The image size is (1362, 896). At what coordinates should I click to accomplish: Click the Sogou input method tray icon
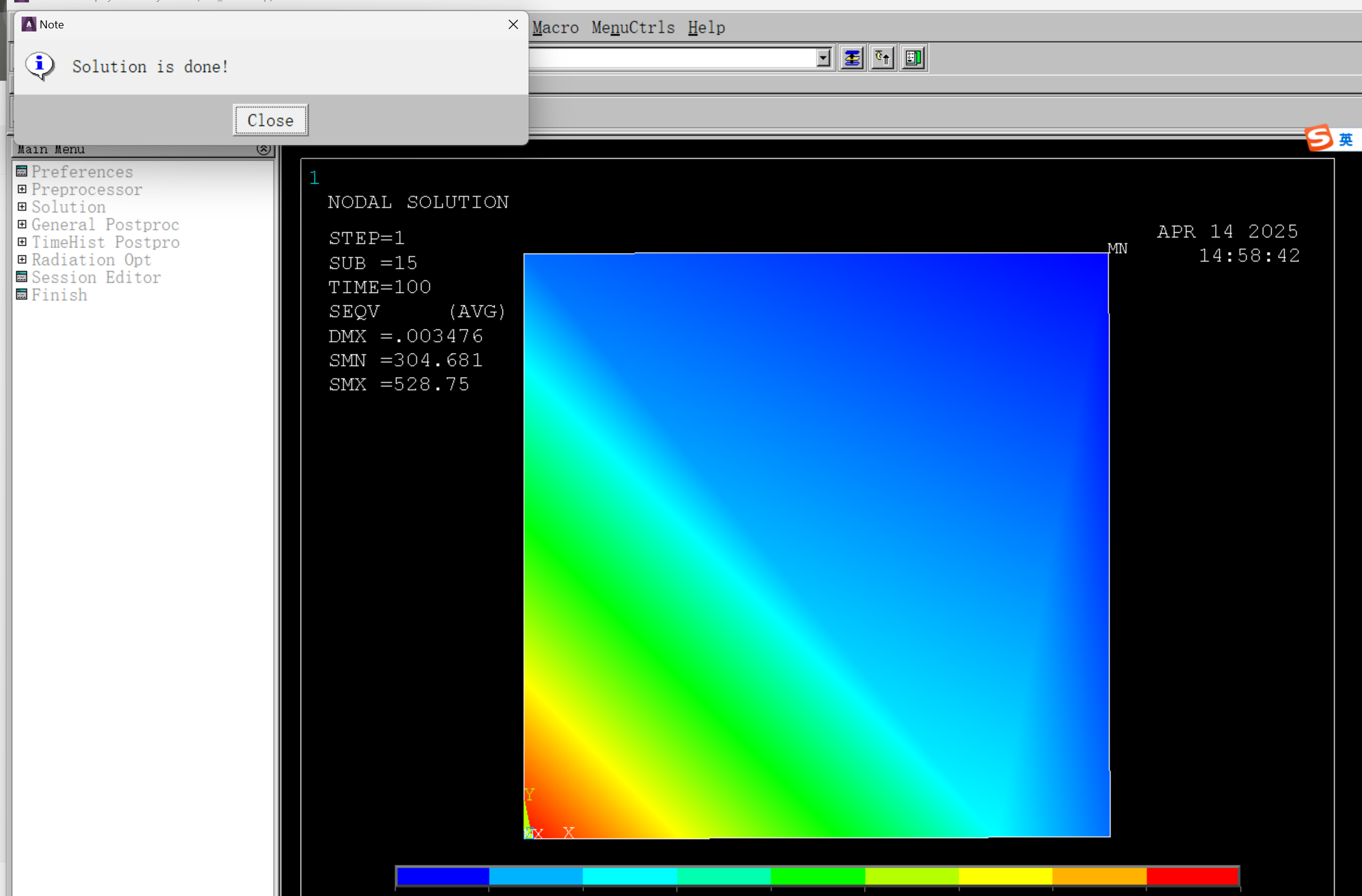tap(1318, 138)
